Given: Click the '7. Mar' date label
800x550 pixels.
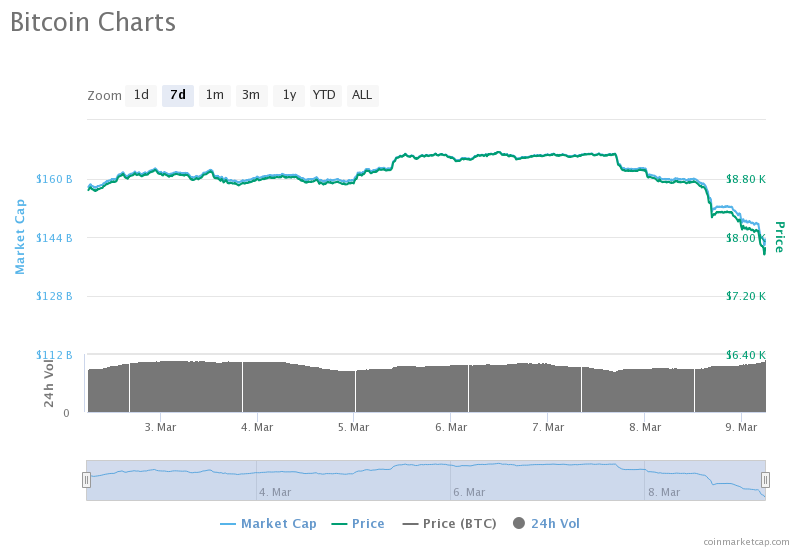Looking at the screenshot, I should tap(548, 428).
